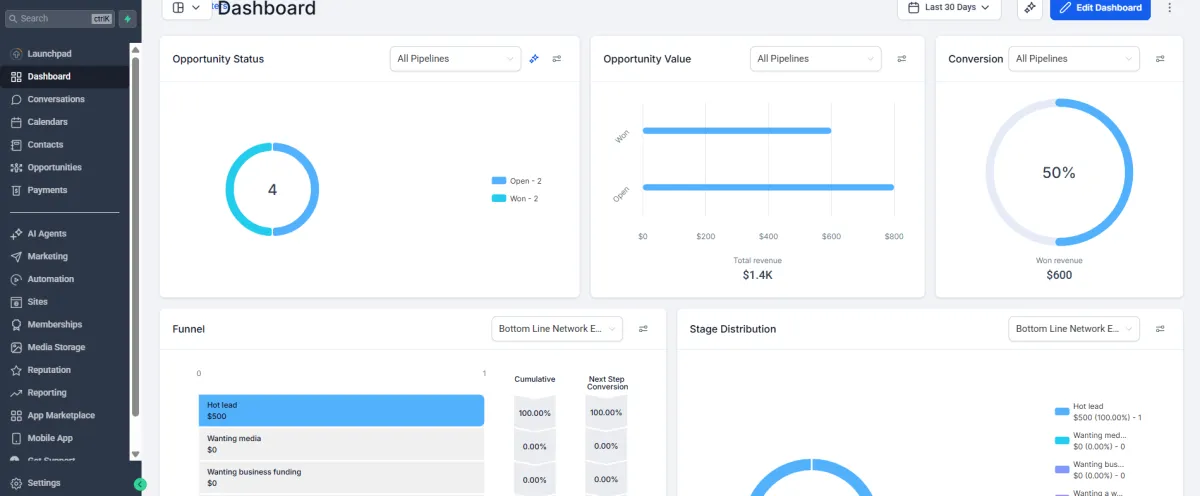Open the Conversations chat bubble icon
Screen dimensions: 1200x496
point(16,99)
